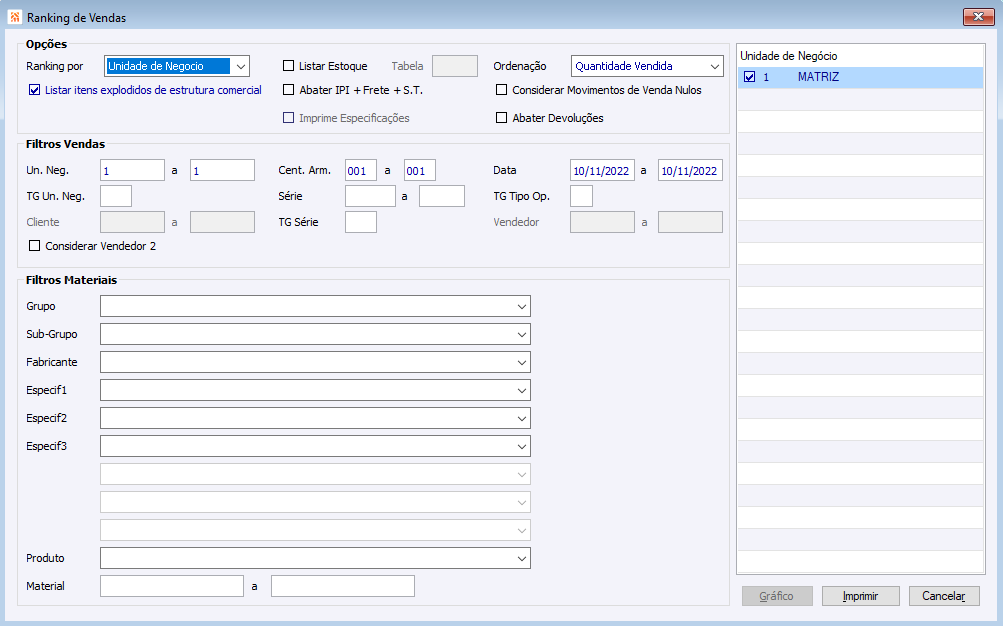This screenshot has width=1003, height=626.
Task: Expand the Especif1 dropdown
Action: [x=522, y=391]
